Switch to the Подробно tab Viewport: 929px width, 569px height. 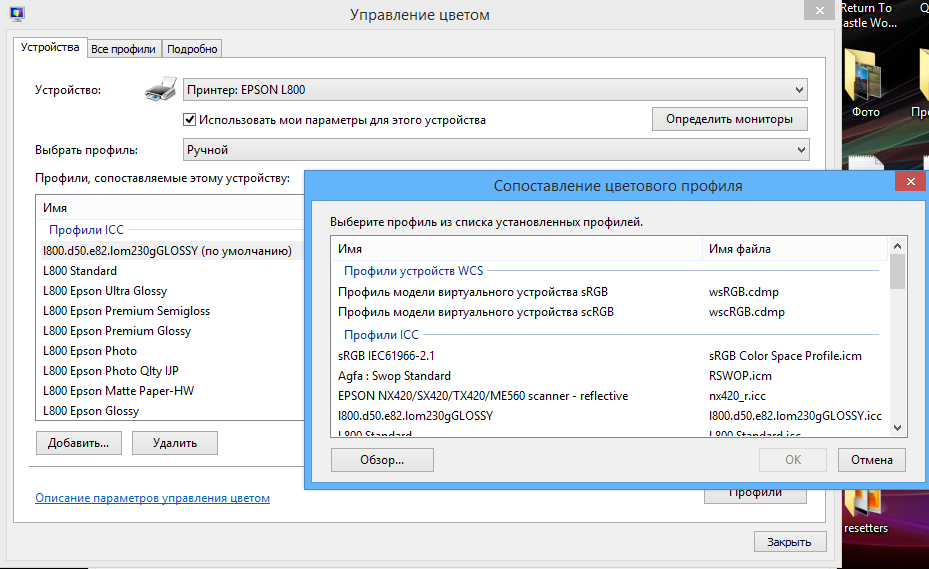(x=192, y=49)
